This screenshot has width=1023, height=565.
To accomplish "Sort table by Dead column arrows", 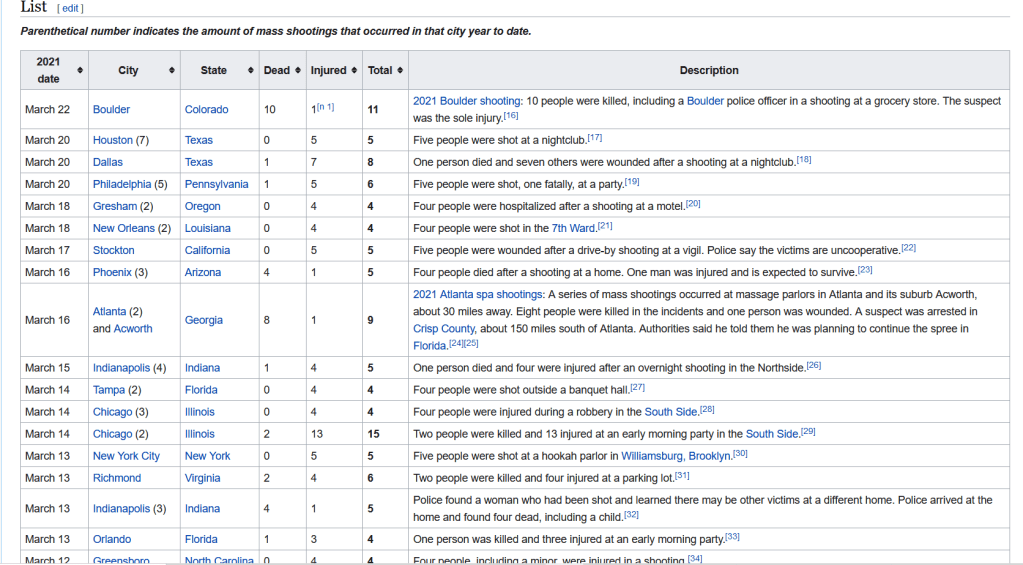I will (x=298, y=71).
